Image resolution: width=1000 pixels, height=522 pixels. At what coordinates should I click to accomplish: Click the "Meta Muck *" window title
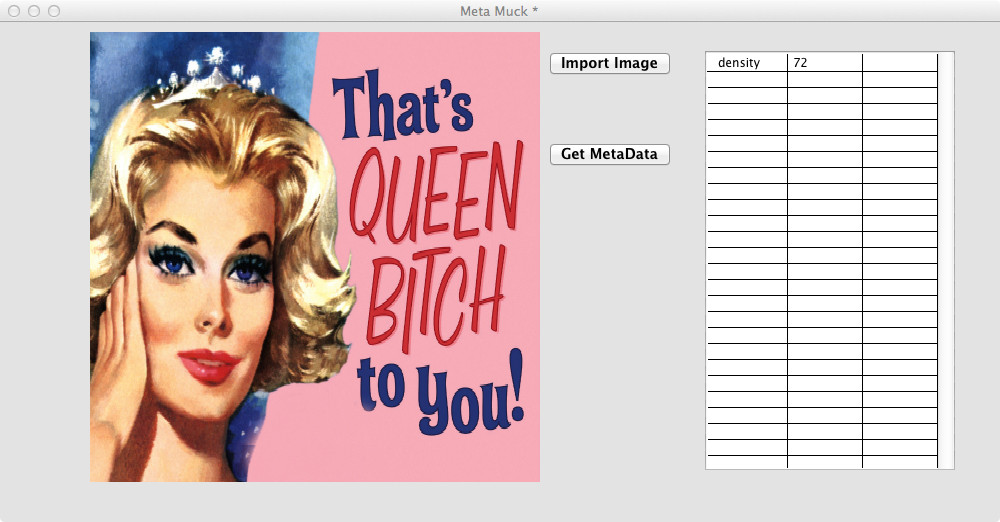point(500,11)
